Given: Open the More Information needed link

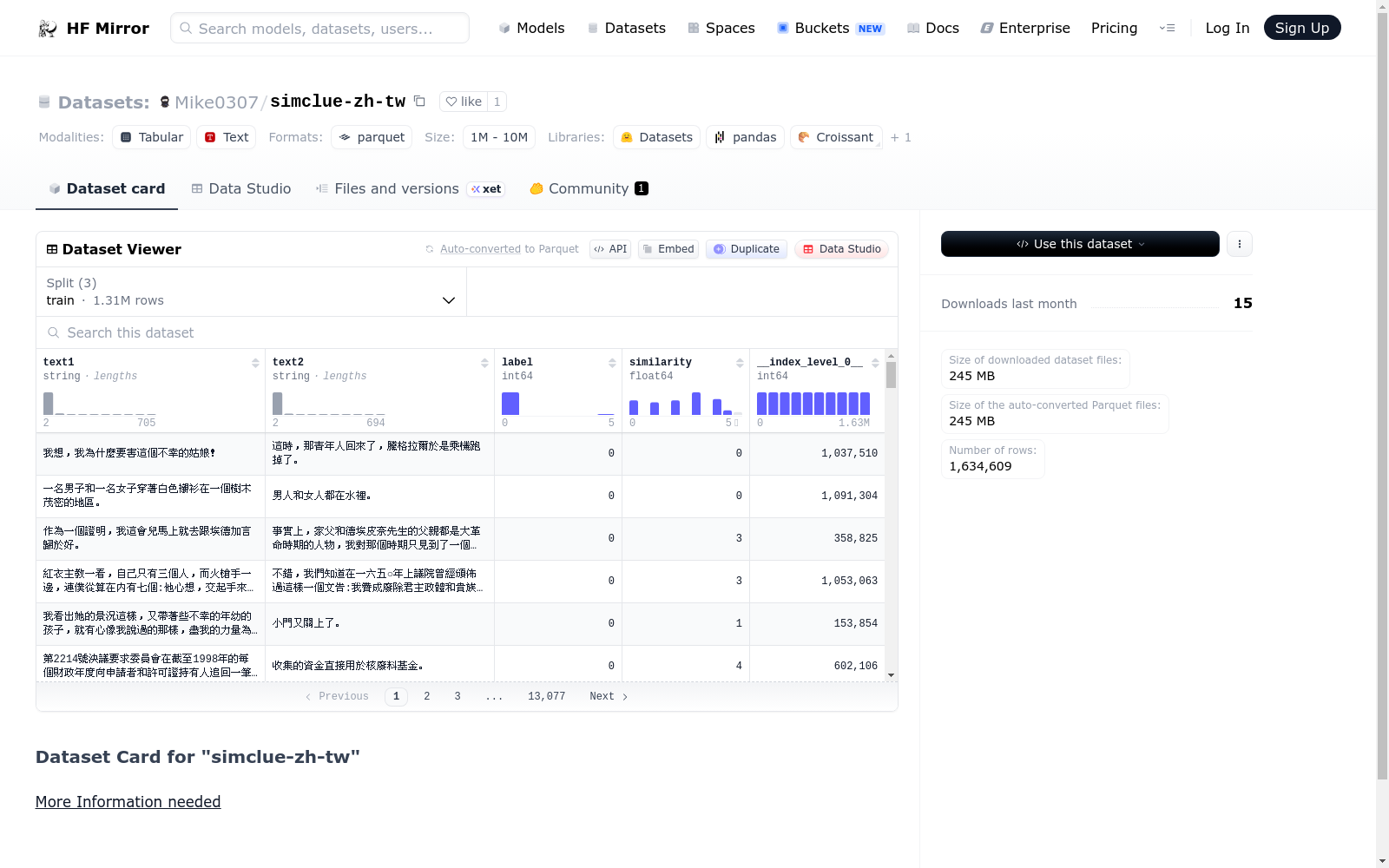Looking at the screenshot, I should click(x=128, y=802).
